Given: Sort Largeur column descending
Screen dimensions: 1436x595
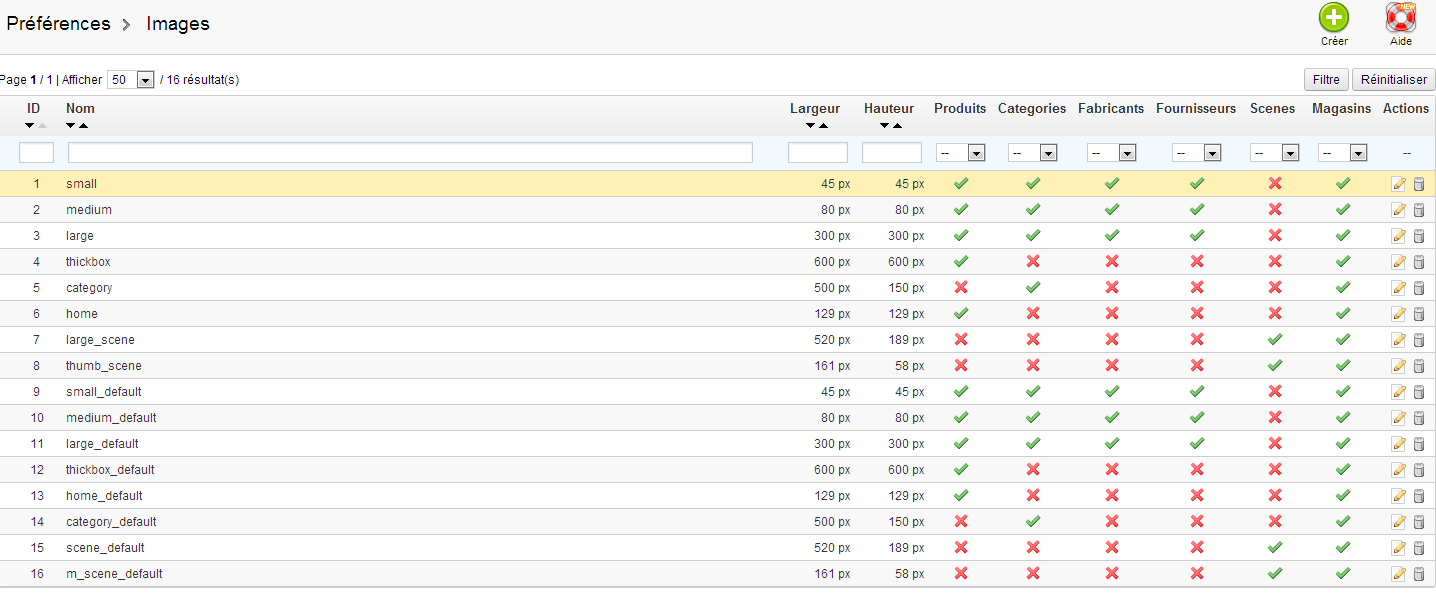Looking at the screenshot, I should [810, 126].
